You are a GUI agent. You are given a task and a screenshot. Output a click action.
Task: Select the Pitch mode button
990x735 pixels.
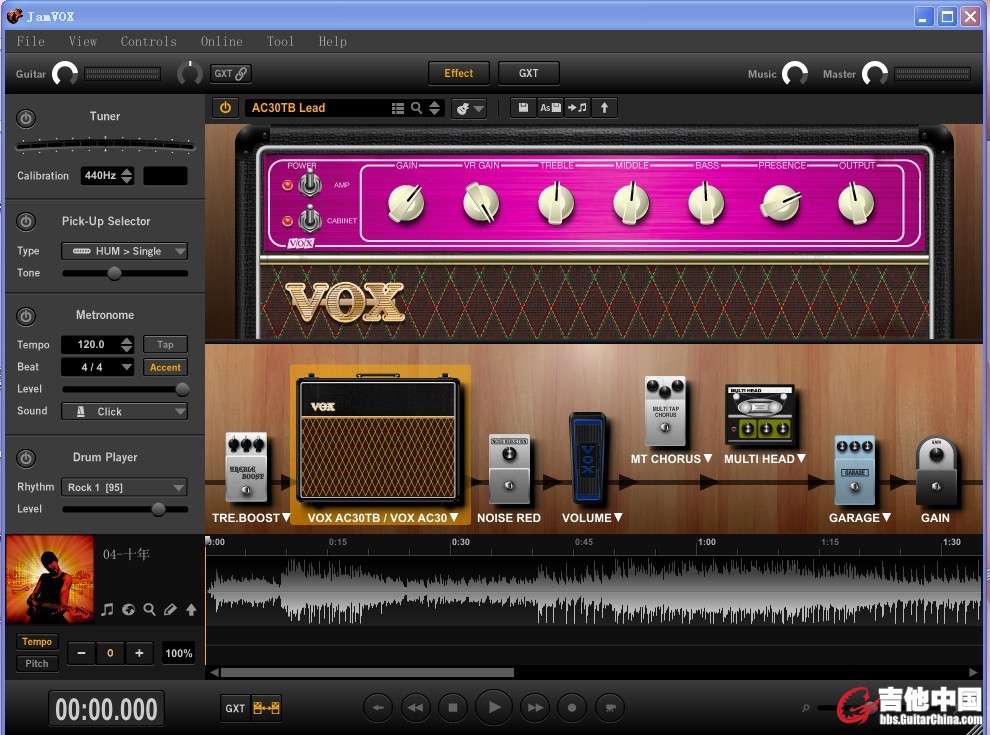(37, 664)
